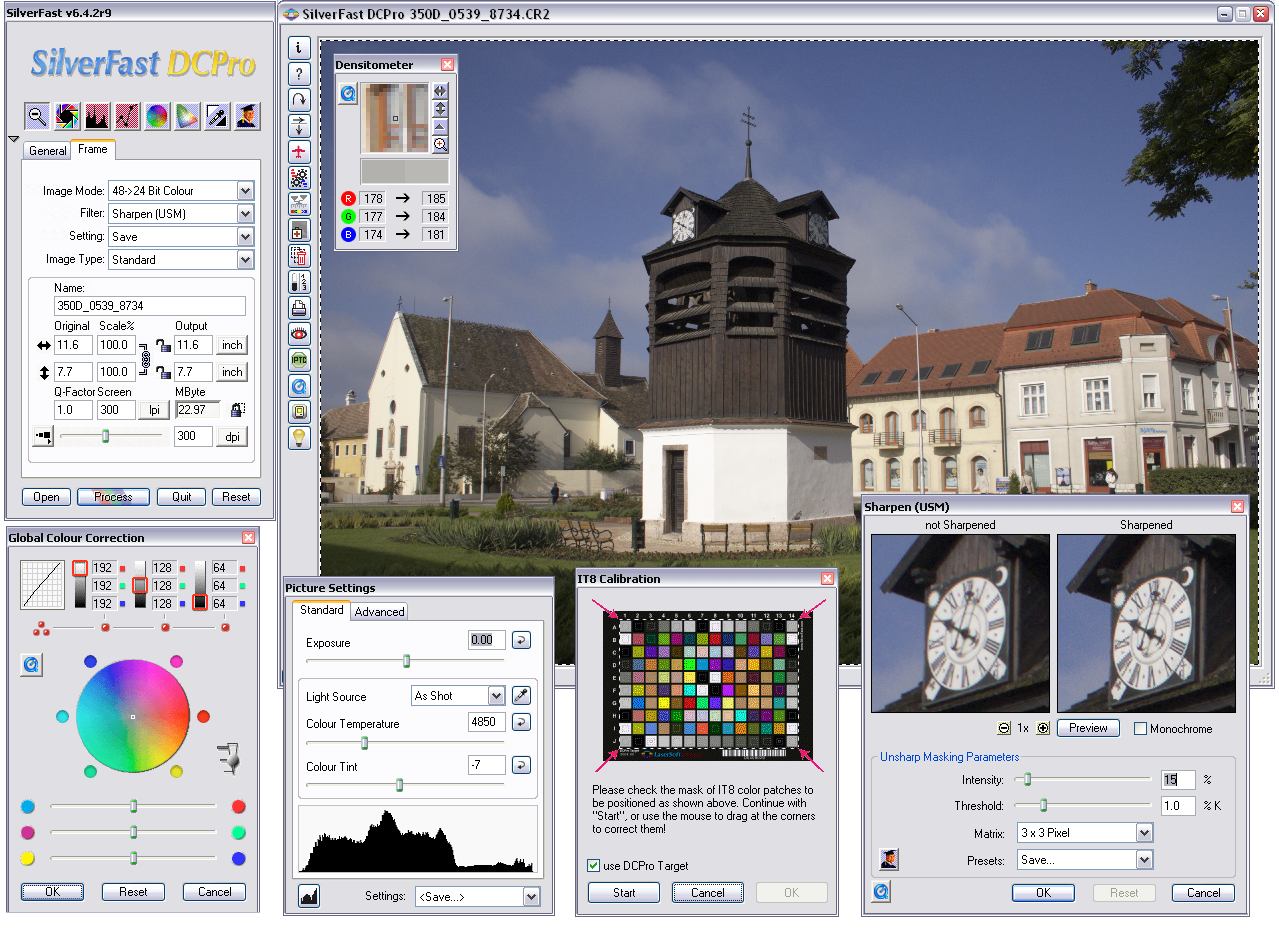Select the light source eyedropper in Picture Settings
The width and height of the screenshot is (1279, 934).
[521, 696]
